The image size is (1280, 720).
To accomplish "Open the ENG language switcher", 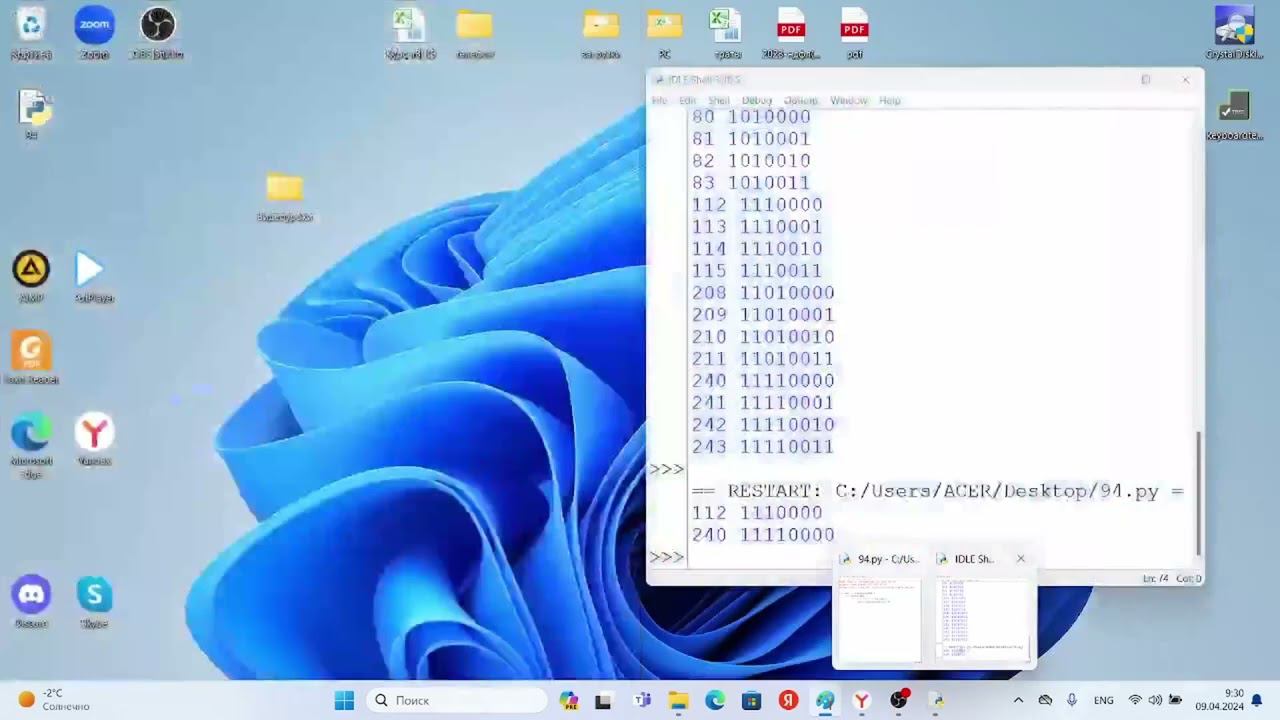I will pos(1104,700).
